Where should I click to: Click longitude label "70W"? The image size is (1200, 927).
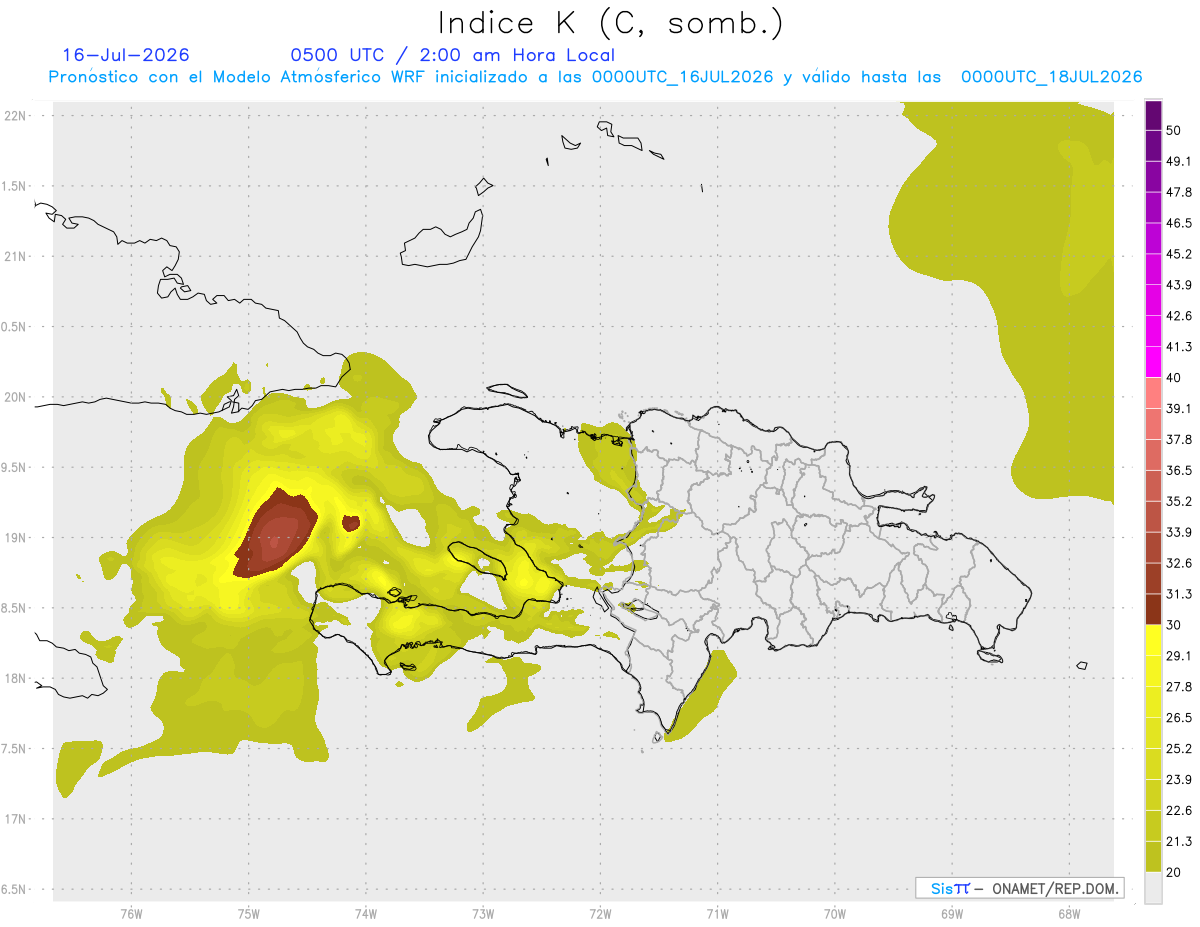pos(834,913)
